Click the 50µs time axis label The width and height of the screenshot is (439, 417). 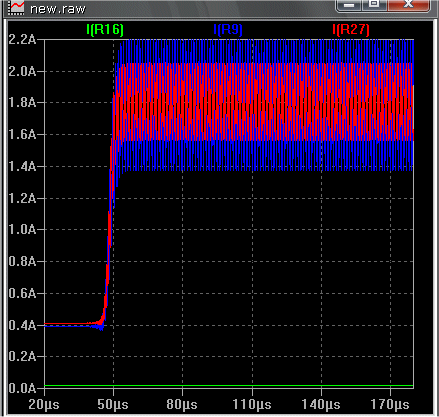coord(113,405)
